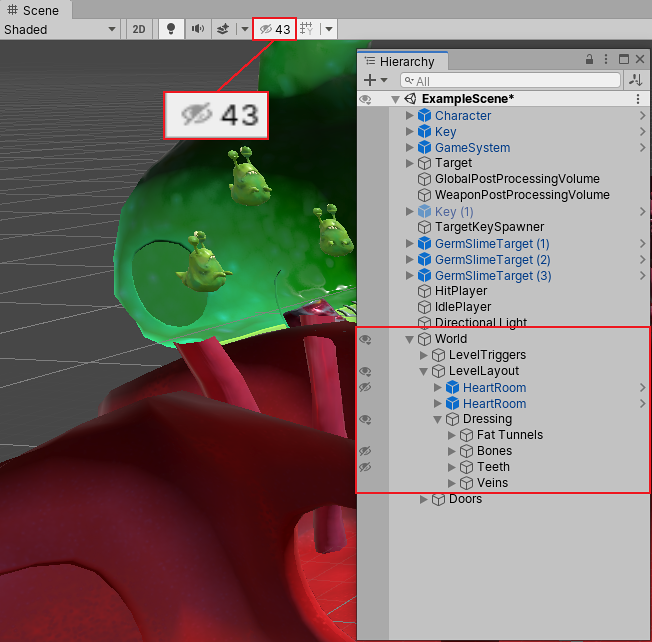Select the Key prefab icon
This screenshot has height=642, width=652.
click(424, 131)
